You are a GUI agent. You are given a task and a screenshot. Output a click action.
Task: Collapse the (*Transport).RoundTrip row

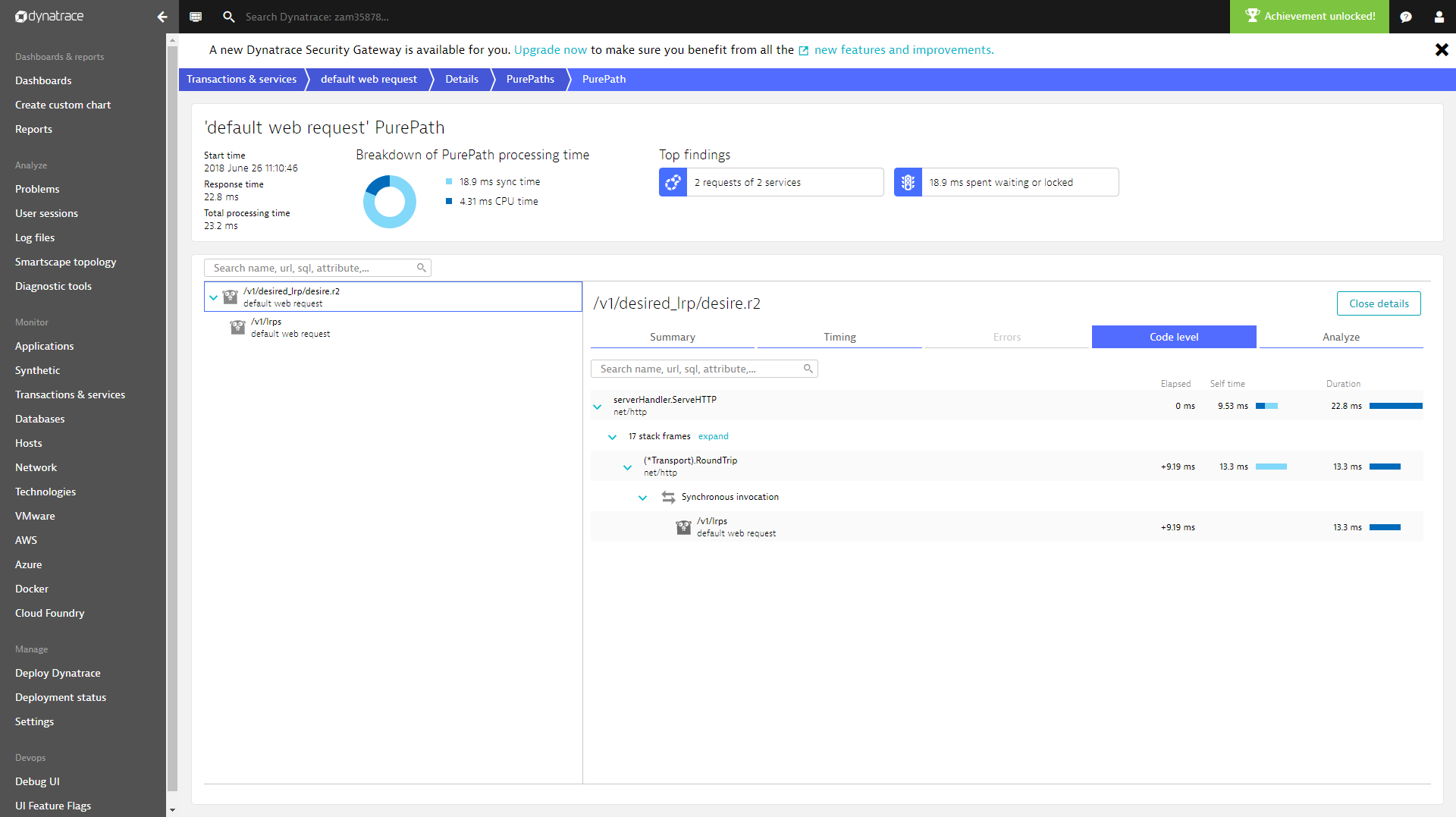[628, 467]
